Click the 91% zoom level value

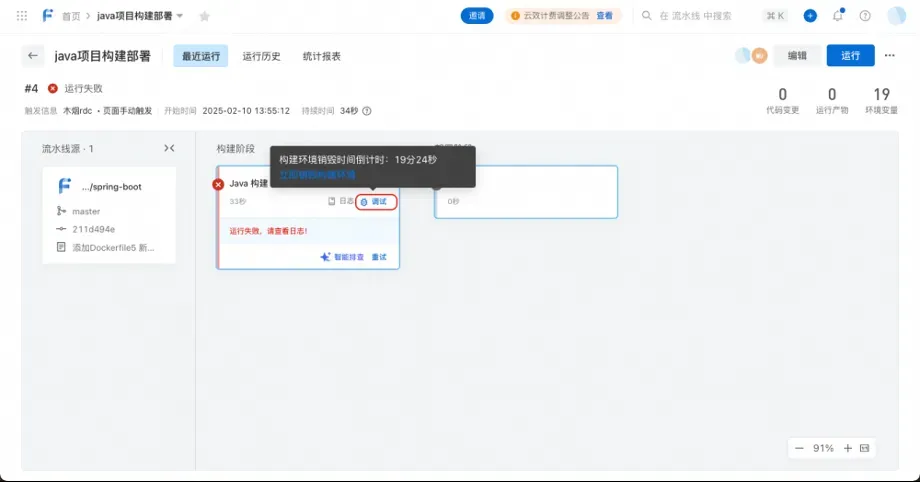click(823, 449)
